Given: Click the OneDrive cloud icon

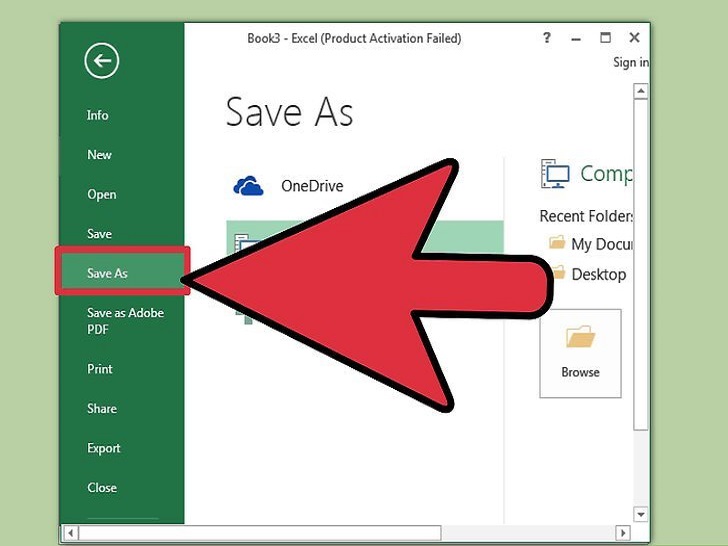Looking at the screenshot, I should tap(248, 186).
